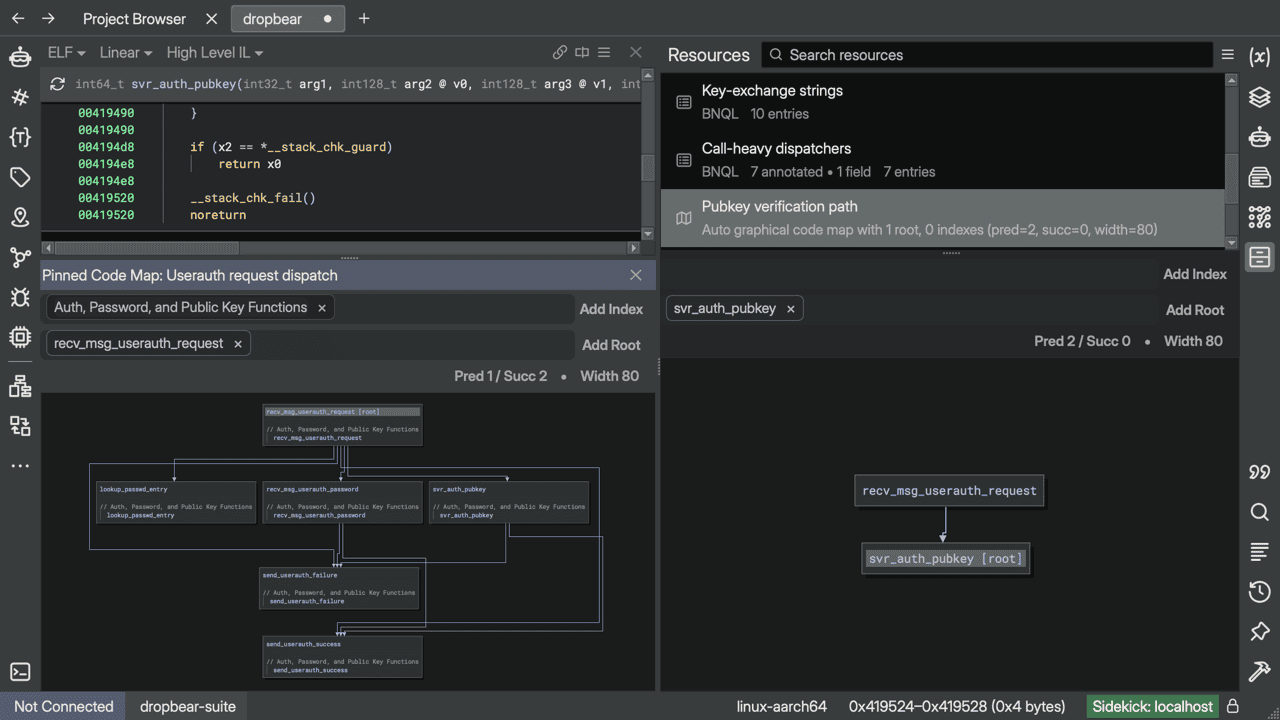This screenshot has height=720, width=1280.
Task: Click Add Root in the Resources panel
Action: click(1195, 310)
